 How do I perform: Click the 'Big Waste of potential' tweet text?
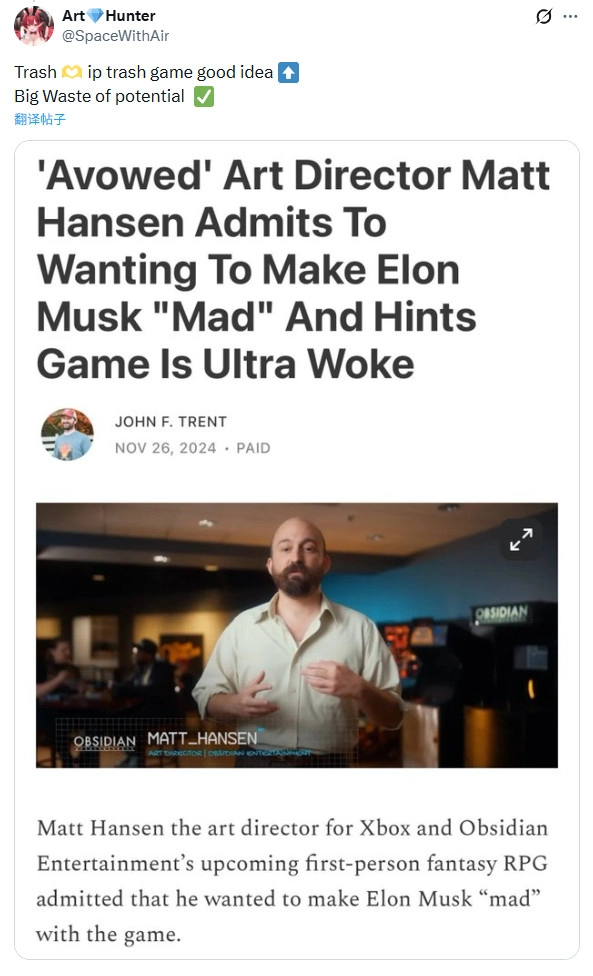(x=100, y=96)
